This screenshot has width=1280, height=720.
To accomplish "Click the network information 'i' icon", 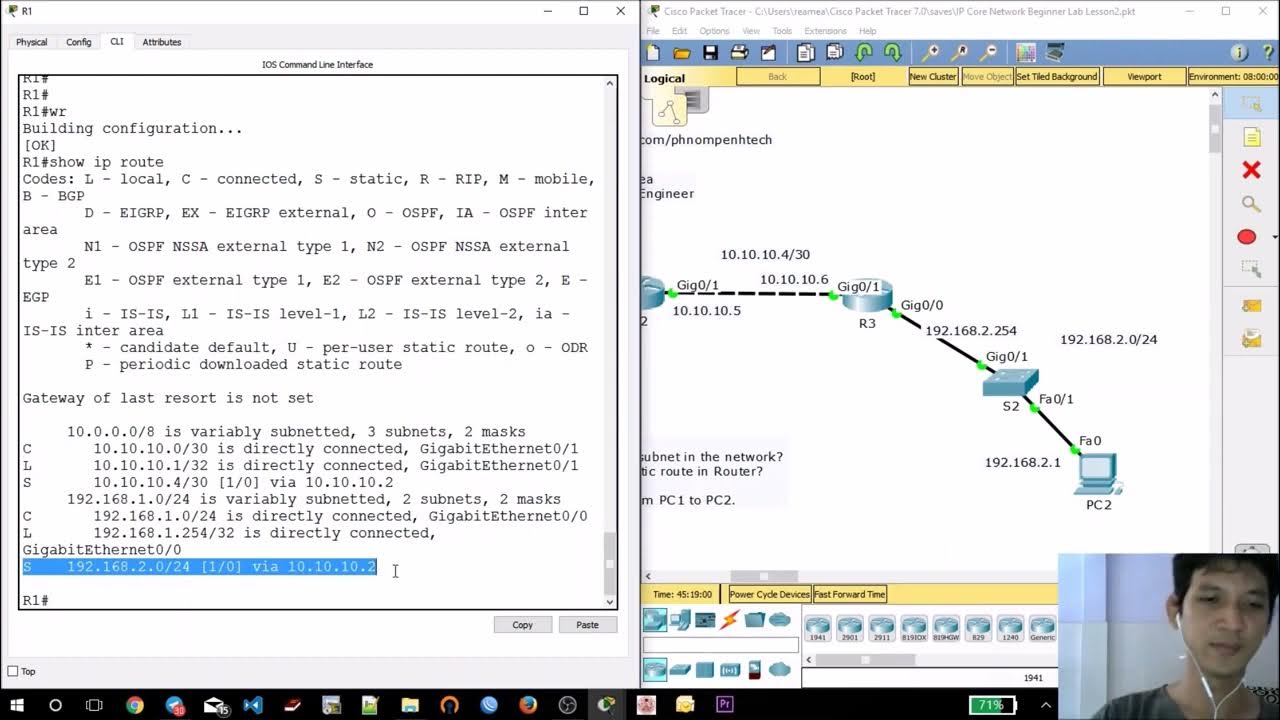I will [1239, 52].
